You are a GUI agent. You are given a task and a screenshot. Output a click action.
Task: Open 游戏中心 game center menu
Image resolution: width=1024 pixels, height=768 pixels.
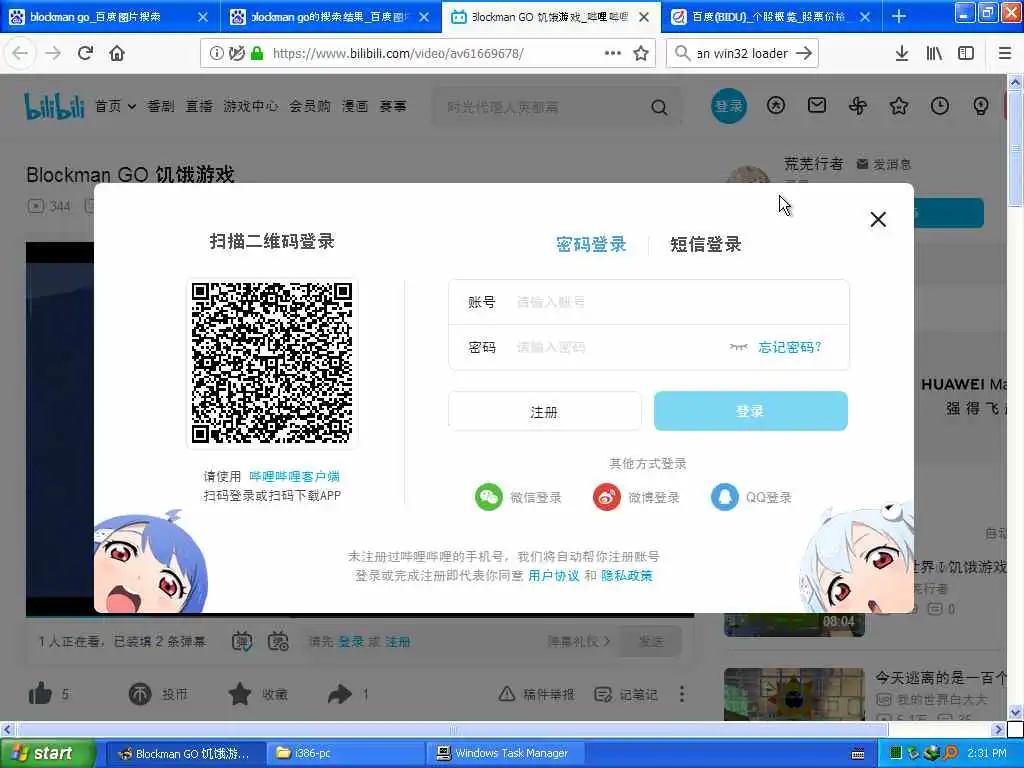251,106
